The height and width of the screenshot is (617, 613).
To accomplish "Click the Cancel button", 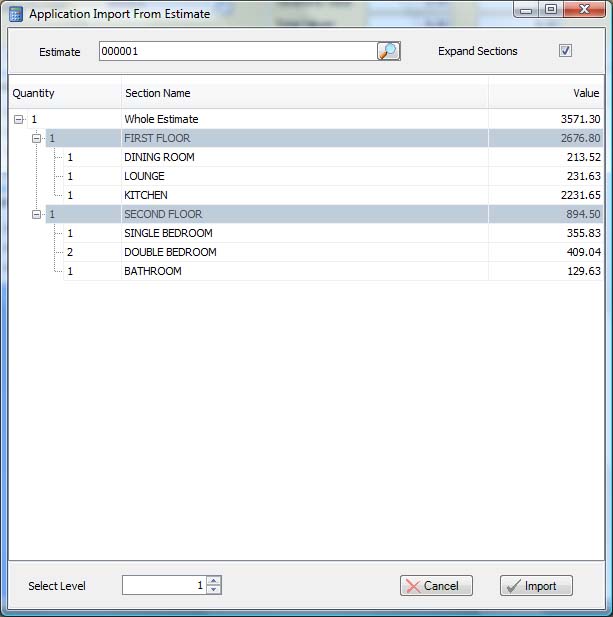I will point(436,586).
